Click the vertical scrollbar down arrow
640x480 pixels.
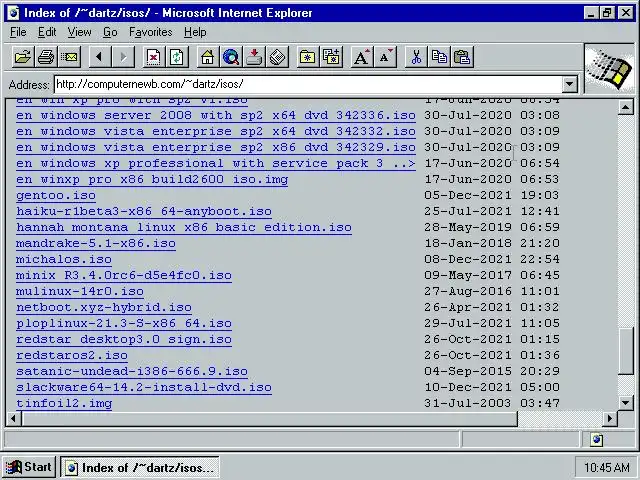click(625, 403)
